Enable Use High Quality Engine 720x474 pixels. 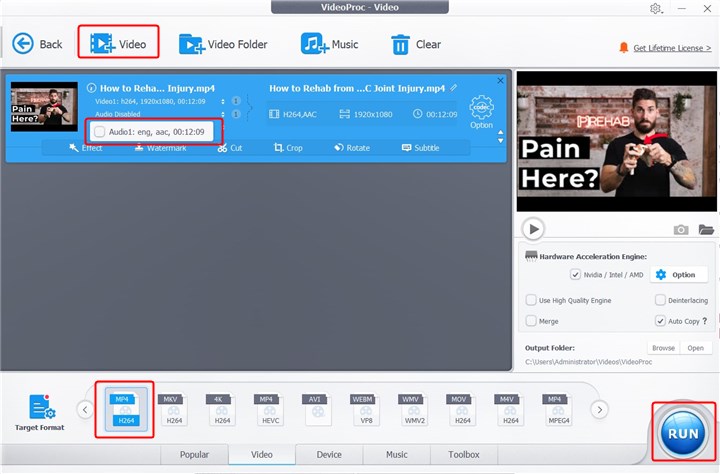pyautogui.click(x=531, y=300)
